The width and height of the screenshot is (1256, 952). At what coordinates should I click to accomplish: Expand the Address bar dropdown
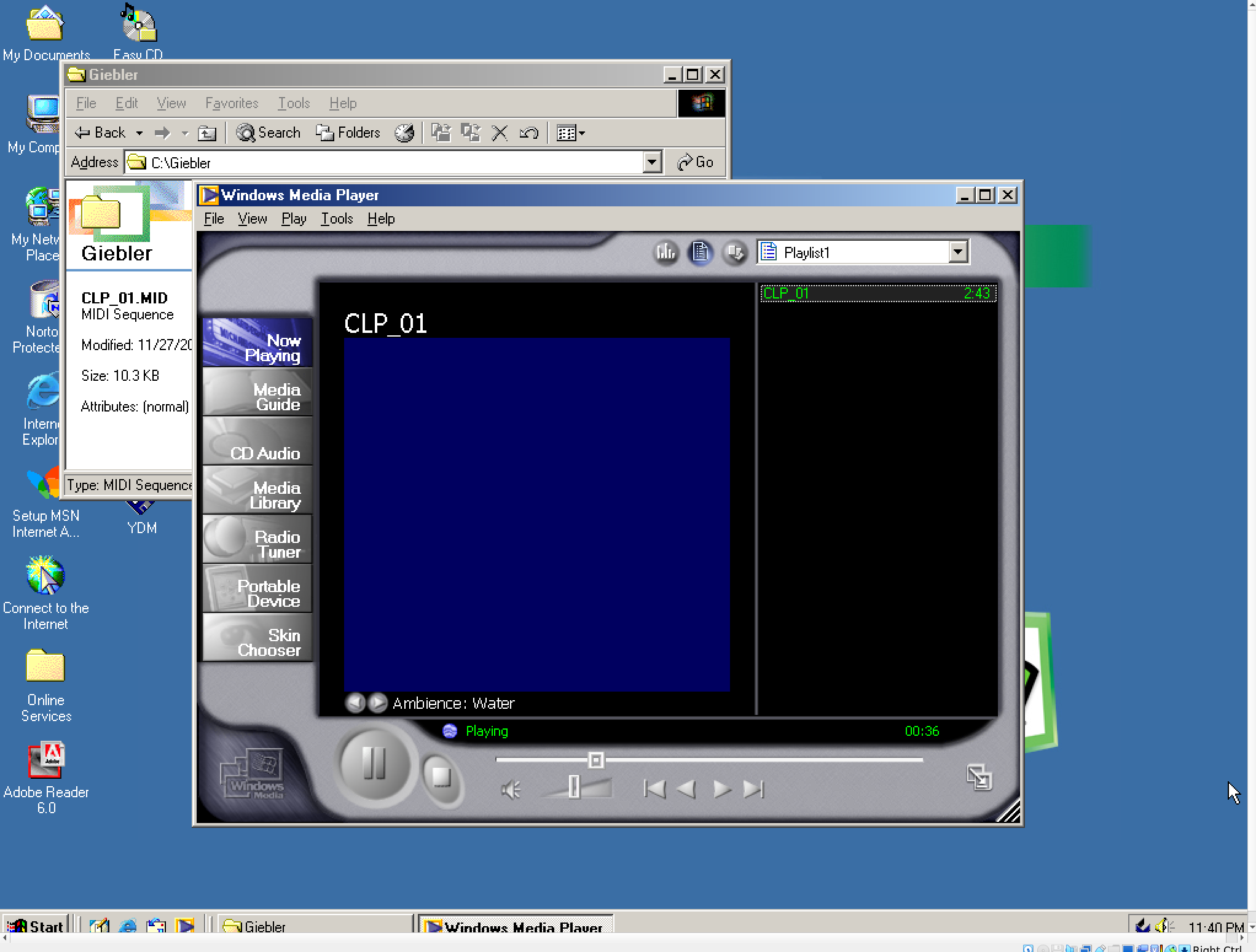point(651,163)
